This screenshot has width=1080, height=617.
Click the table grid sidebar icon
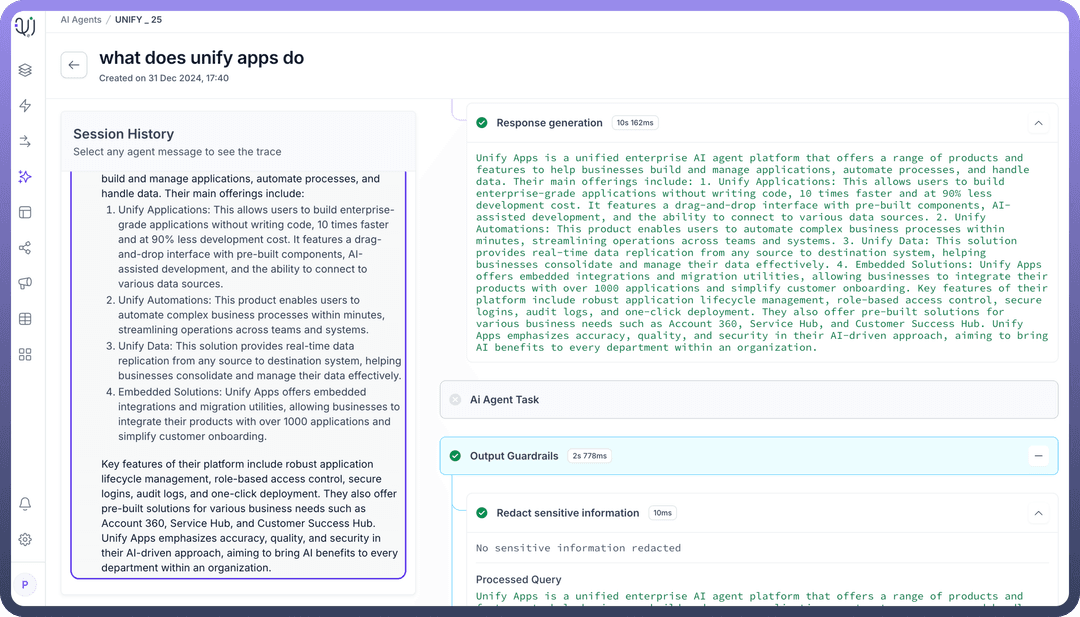click(x=25, y=319)
